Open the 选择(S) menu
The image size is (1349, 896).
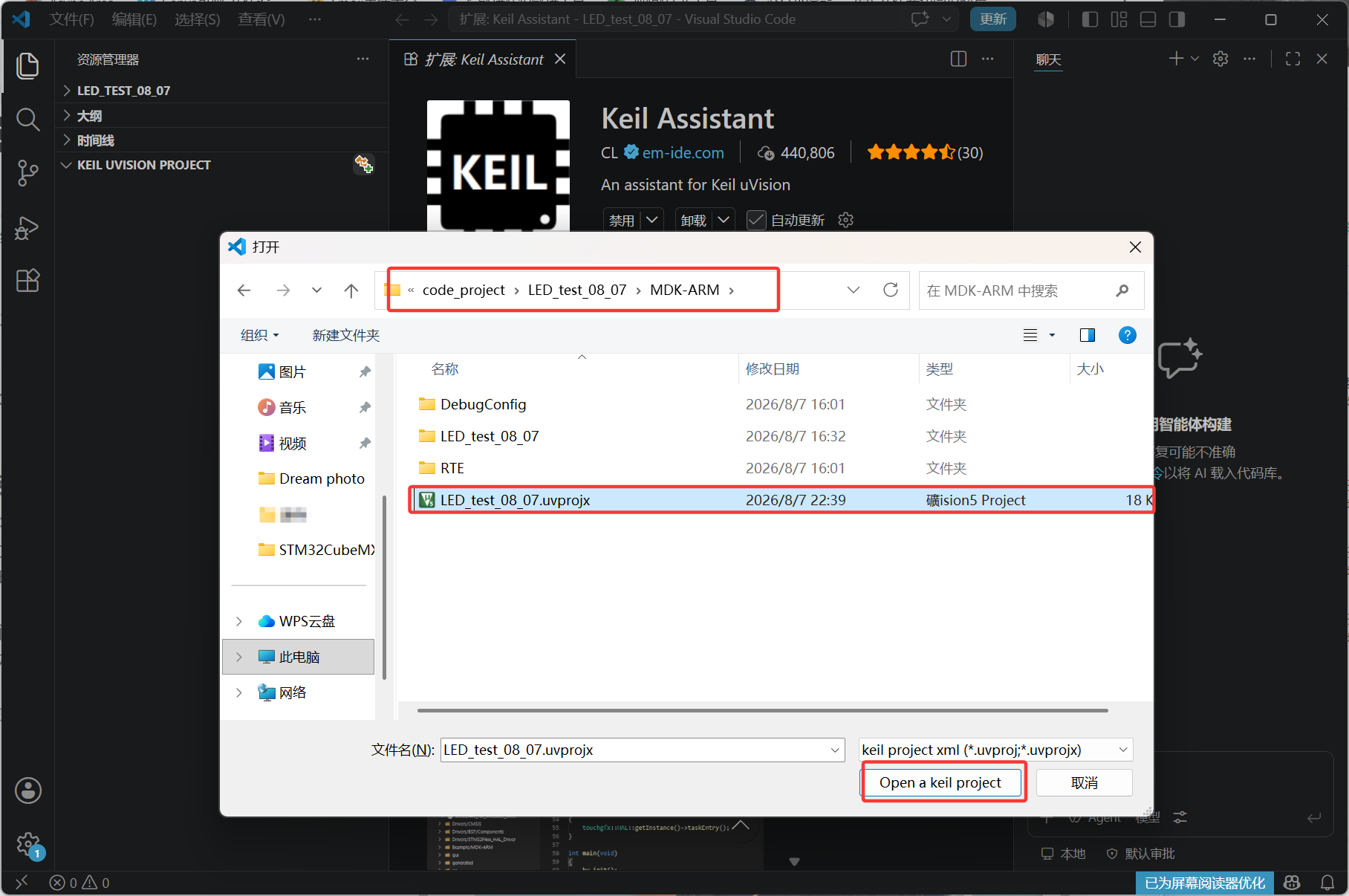198,19
